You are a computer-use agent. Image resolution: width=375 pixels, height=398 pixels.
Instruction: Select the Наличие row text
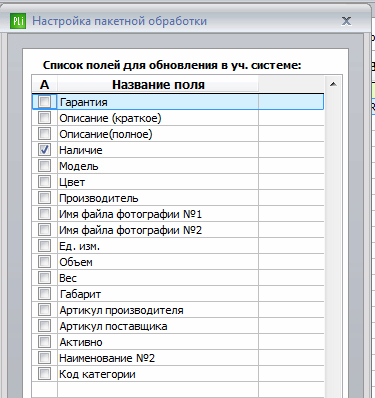[81, 150]
